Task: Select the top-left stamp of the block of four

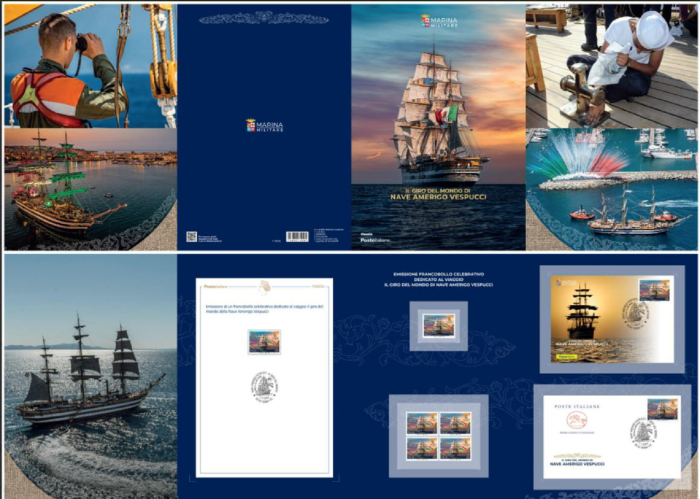Action: point(422,423)
